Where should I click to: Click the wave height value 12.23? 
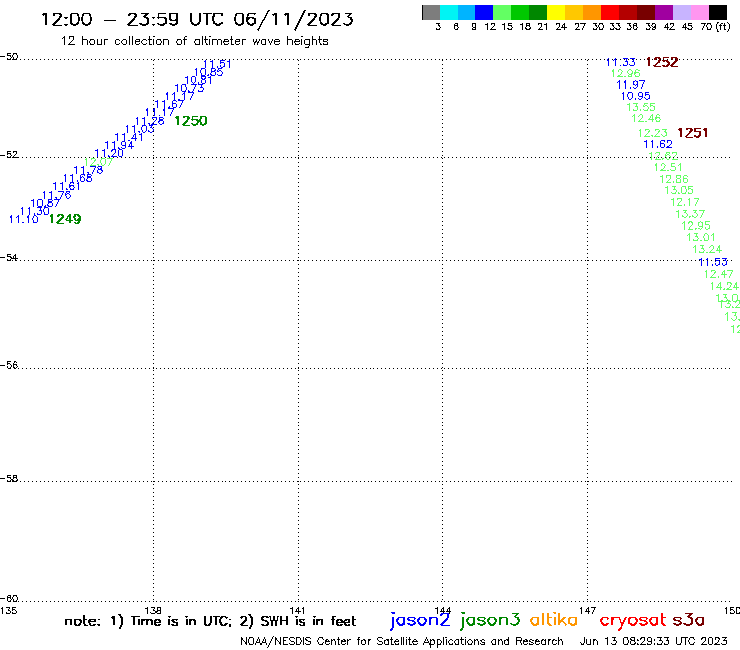(653, 133)
